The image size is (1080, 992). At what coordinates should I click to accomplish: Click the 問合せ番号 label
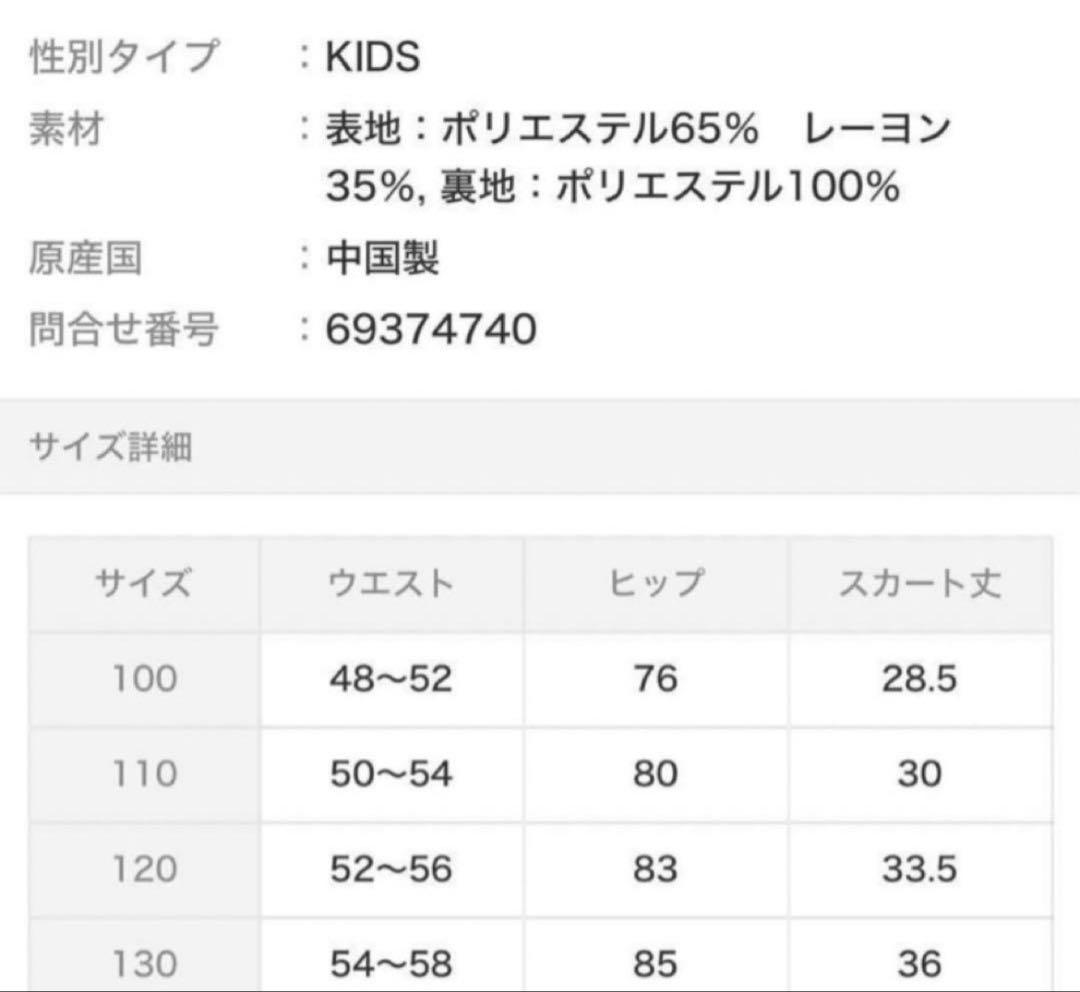click(123, 328)
